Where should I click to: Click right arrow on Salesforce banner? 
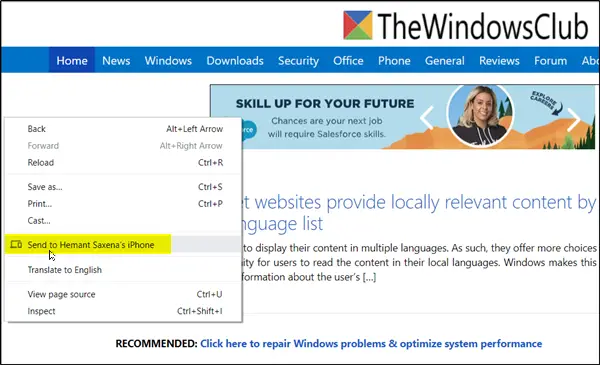click(573, 120)
